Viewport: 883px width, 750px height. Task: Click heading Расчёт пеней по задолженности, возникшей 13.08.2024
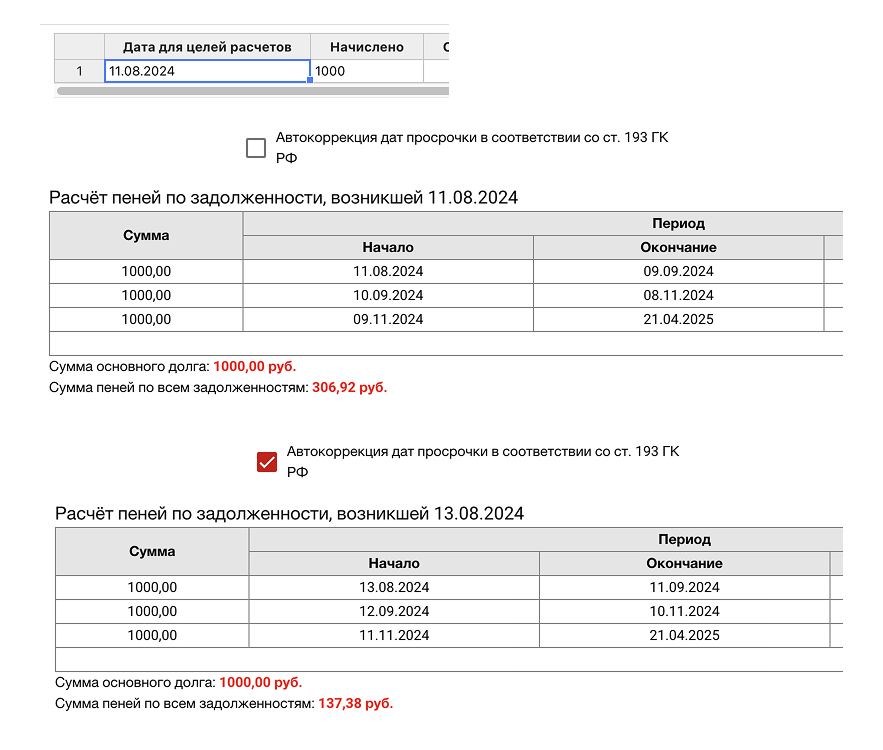[x=289, y=514]
